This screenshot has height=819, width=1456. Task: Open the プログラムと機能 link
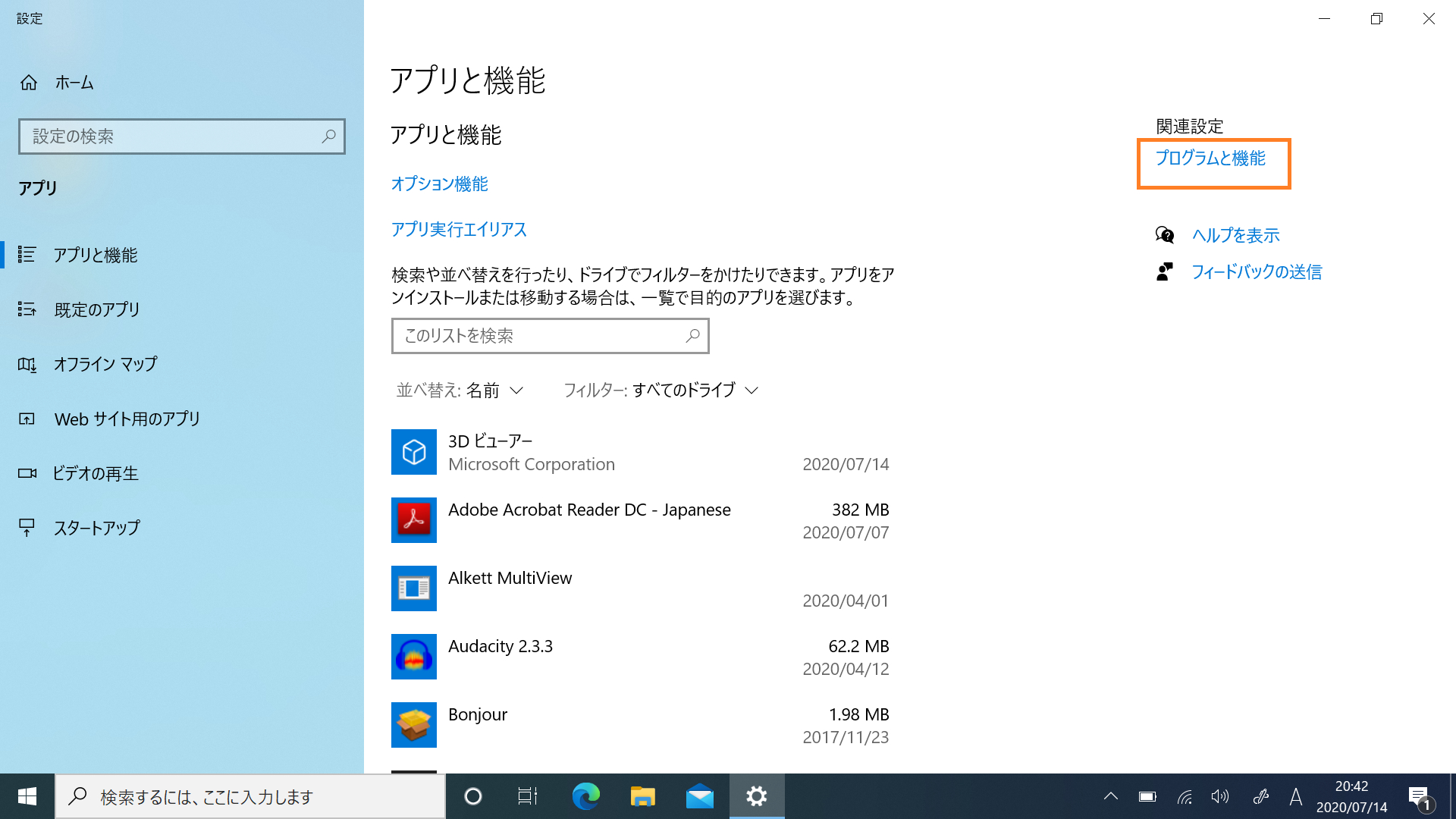click(1210, 158)
